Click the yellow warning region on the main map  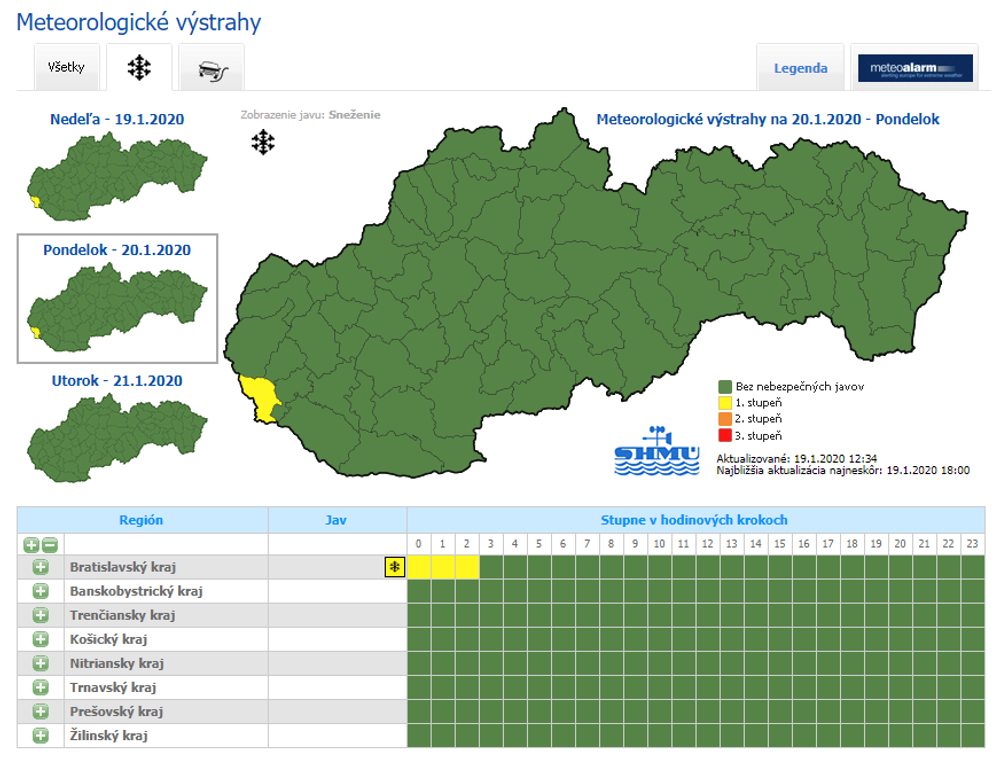click(x=262, y=395)
